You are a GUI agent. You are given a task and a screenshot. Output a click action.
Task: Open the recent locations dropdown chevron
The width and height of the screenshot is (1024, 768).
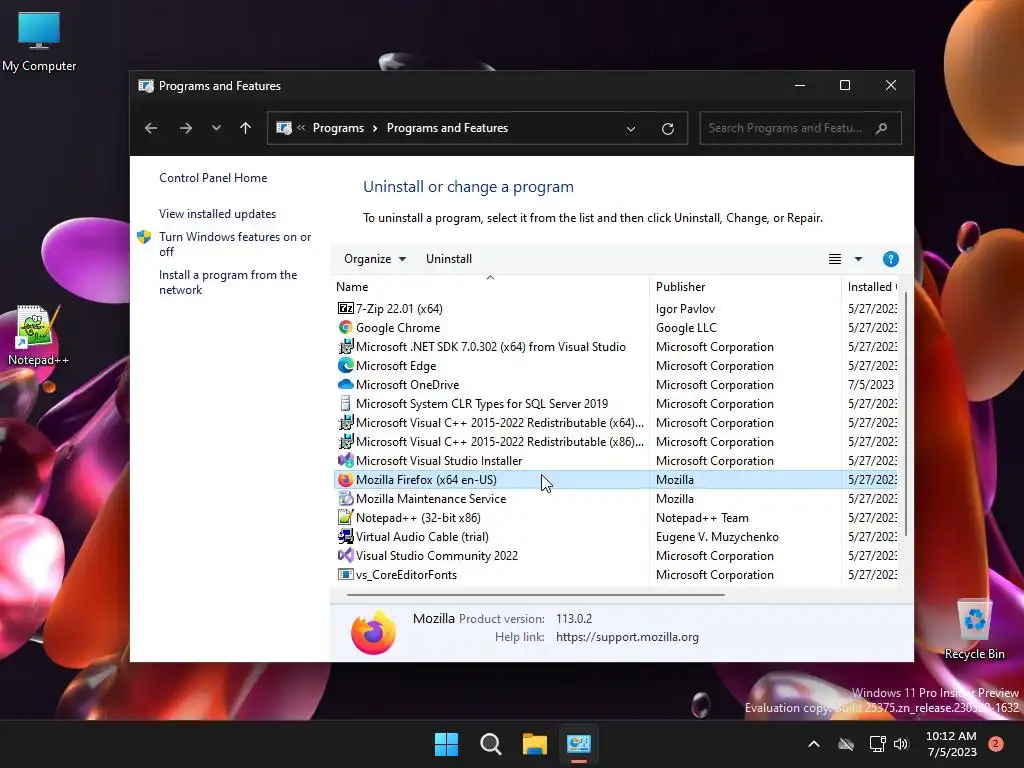click(216, 128)
